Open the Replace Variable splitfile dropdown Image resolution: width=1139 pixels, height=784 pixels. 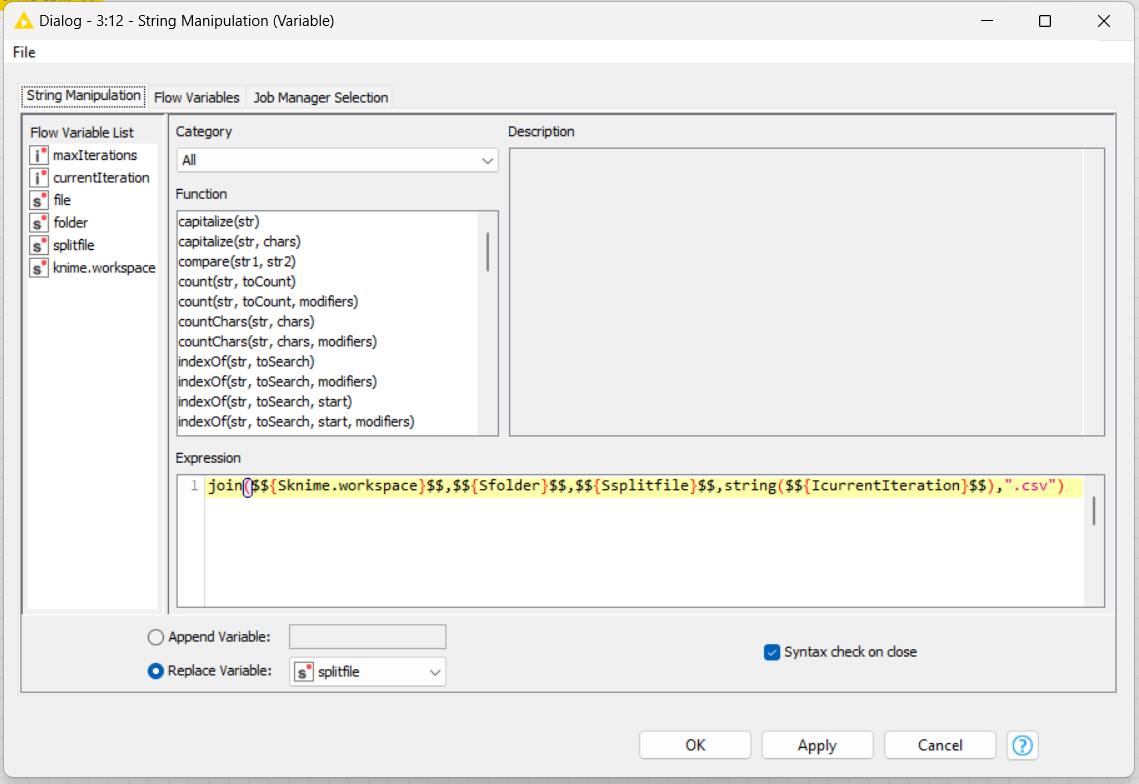point(368,672)
